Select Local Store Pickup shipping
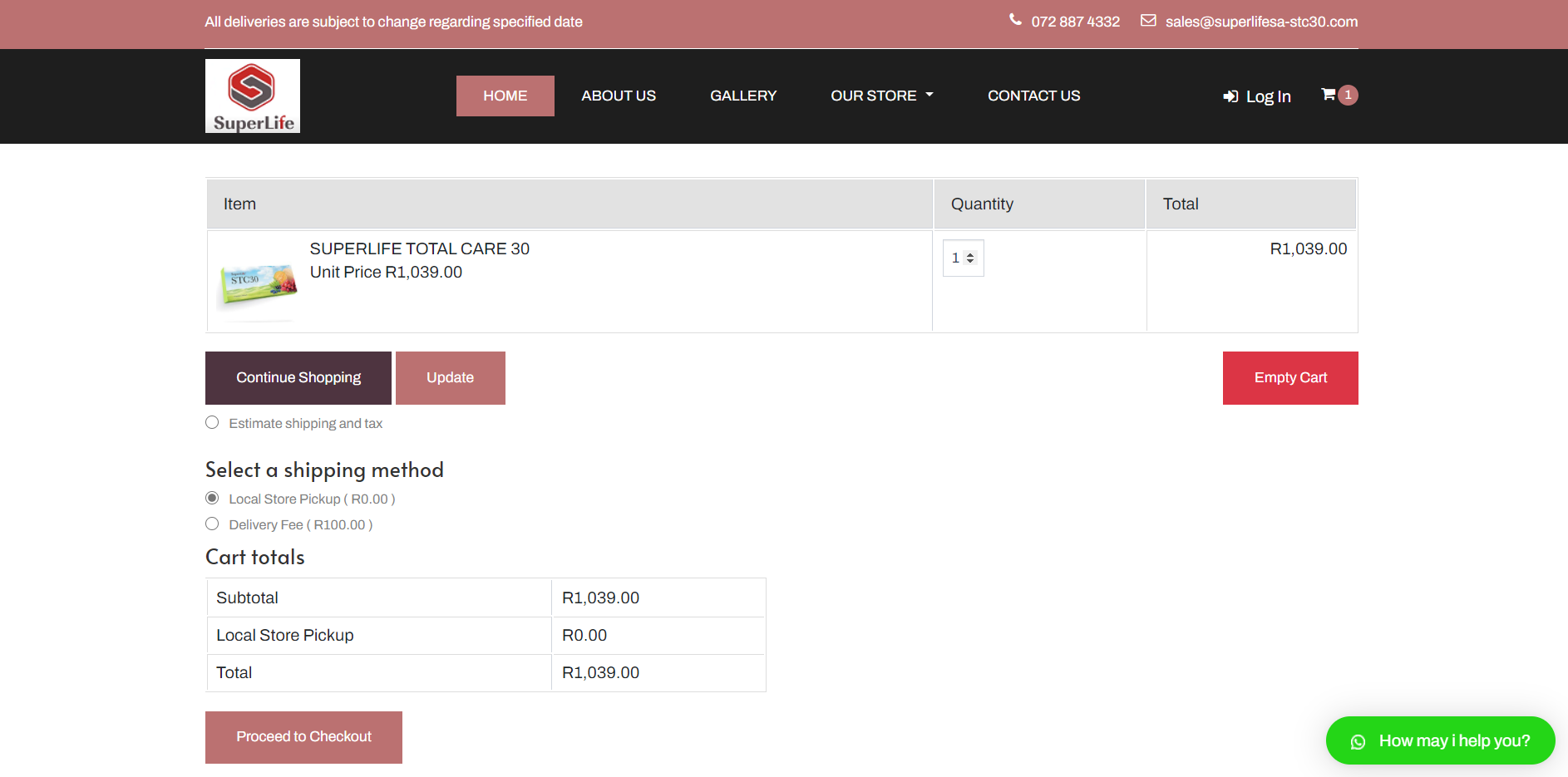1568x777 pixels. 212,499
